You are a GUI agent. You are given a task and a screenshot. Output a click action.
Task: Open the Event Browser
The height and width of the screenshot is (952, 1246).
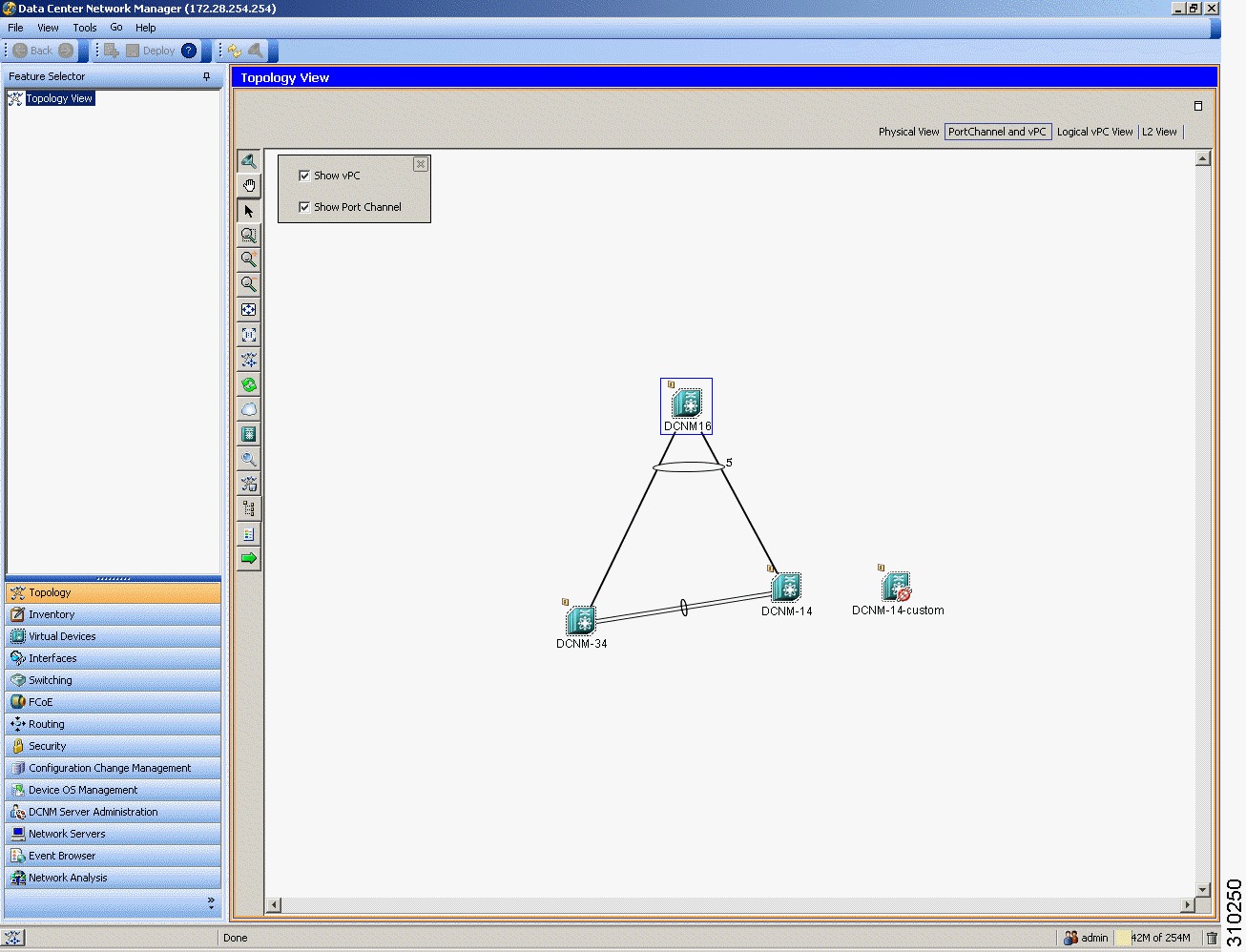pos(114,856)
